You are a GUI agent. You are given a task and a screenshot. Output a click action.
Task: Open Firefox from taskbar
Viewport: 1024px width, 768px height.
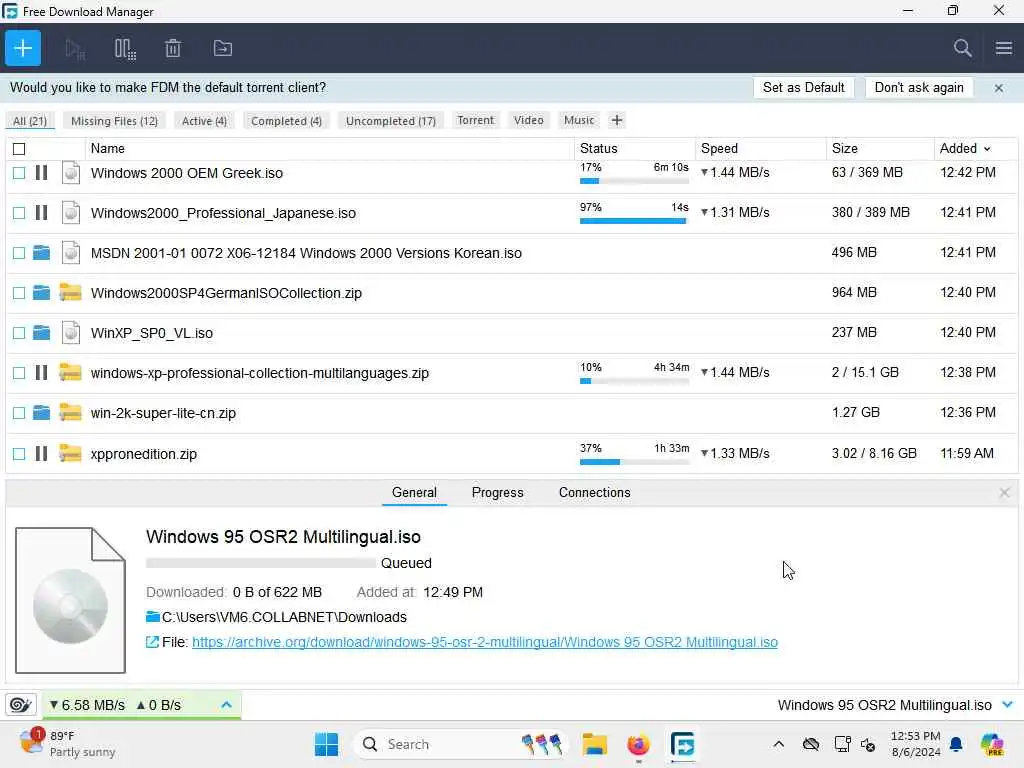pyautogui.click(x=638, y=744)
